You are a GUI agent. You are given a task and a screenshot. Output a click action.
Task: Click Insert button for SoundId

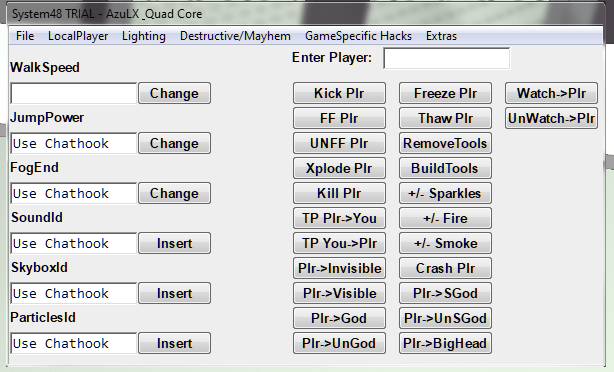click(174, 243)
